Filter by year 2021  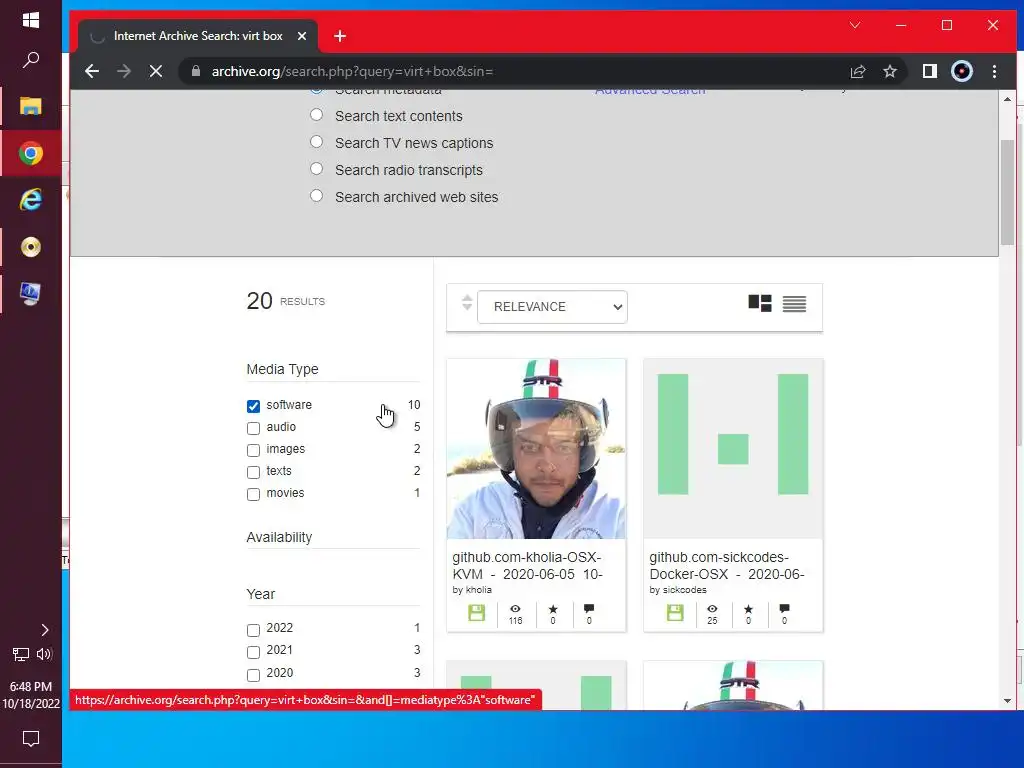(x=253, y=652)
